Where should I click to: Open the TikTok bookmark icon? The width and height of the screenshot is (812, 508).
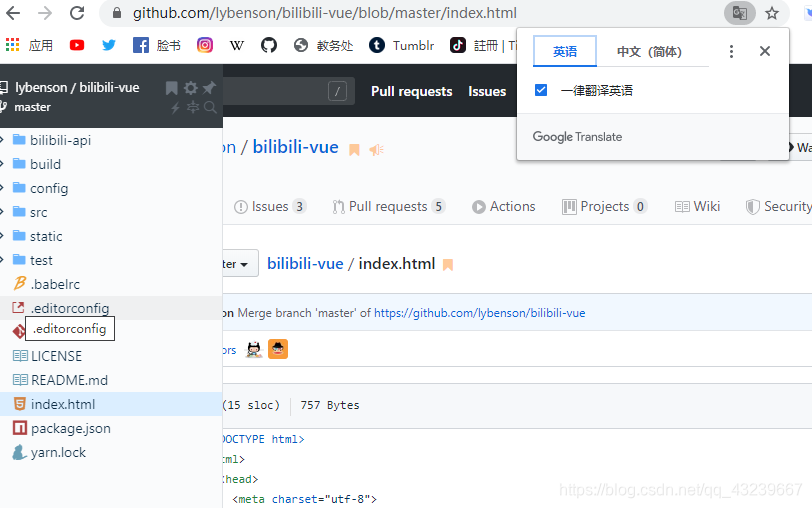tap(458, 46)
